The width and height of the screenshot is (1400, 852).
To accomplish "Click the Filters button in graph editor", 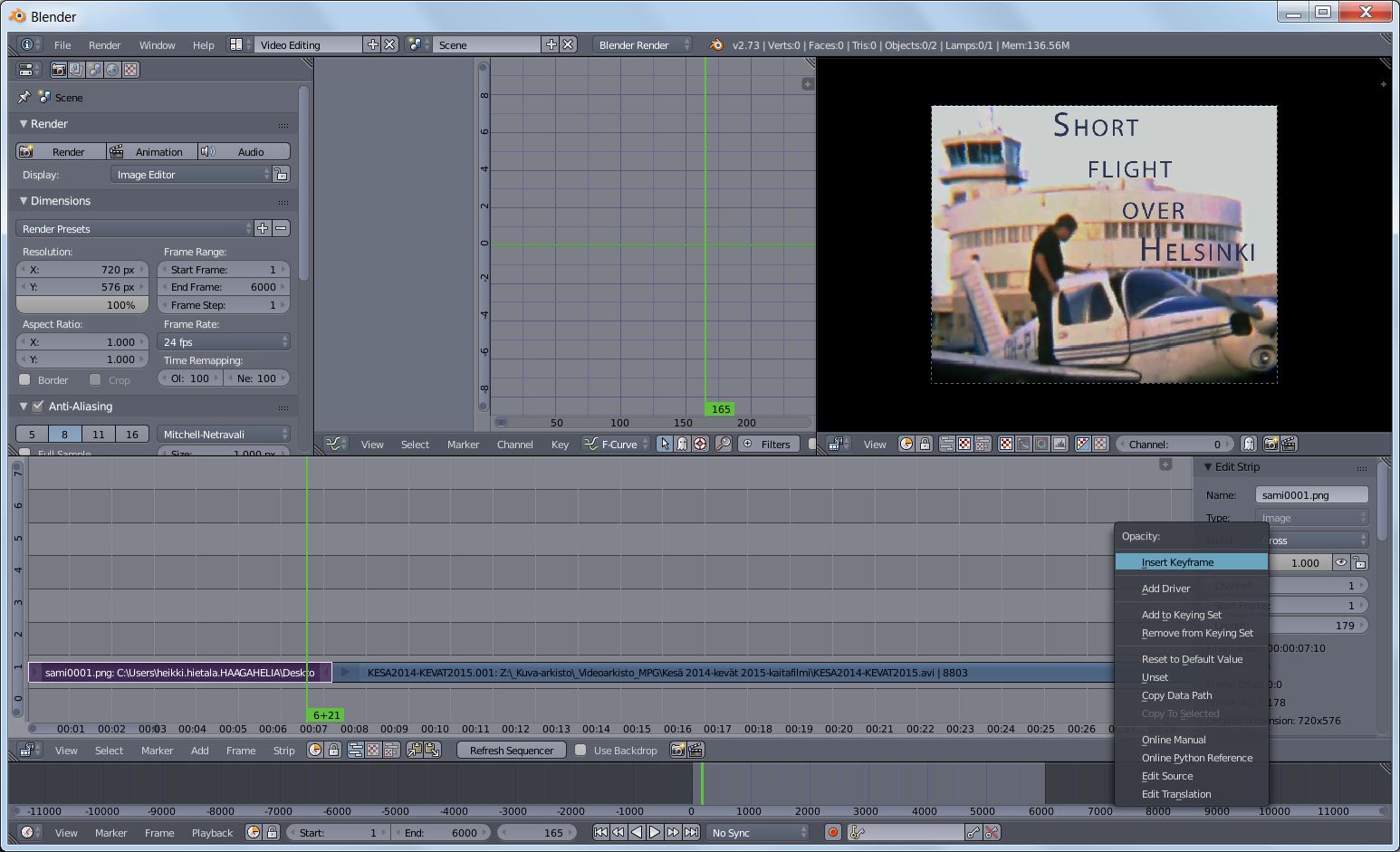I will pyautogui.click(x=768, y=444).
